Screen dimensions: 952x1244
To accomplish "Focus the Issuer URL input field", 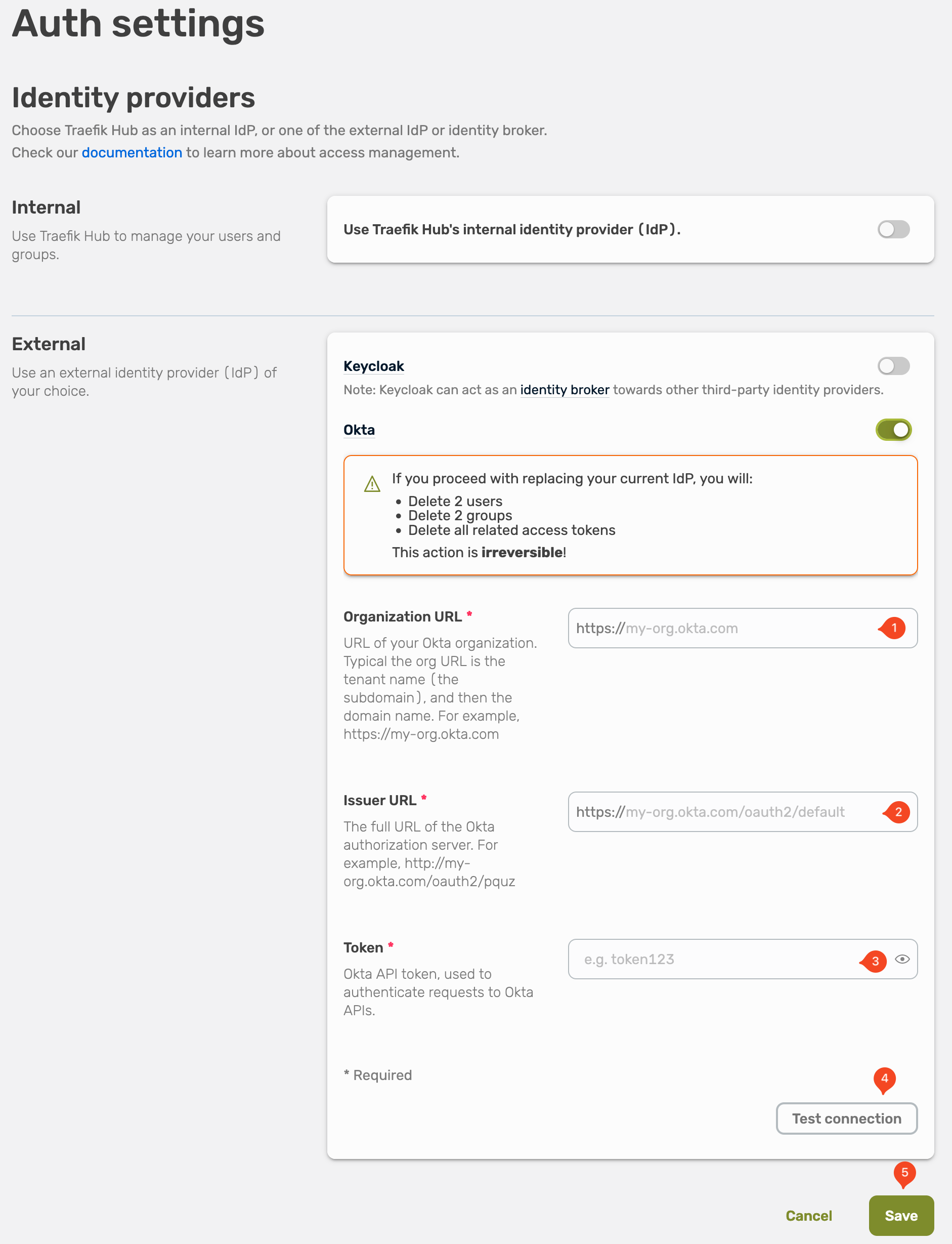I will (708, 812).
